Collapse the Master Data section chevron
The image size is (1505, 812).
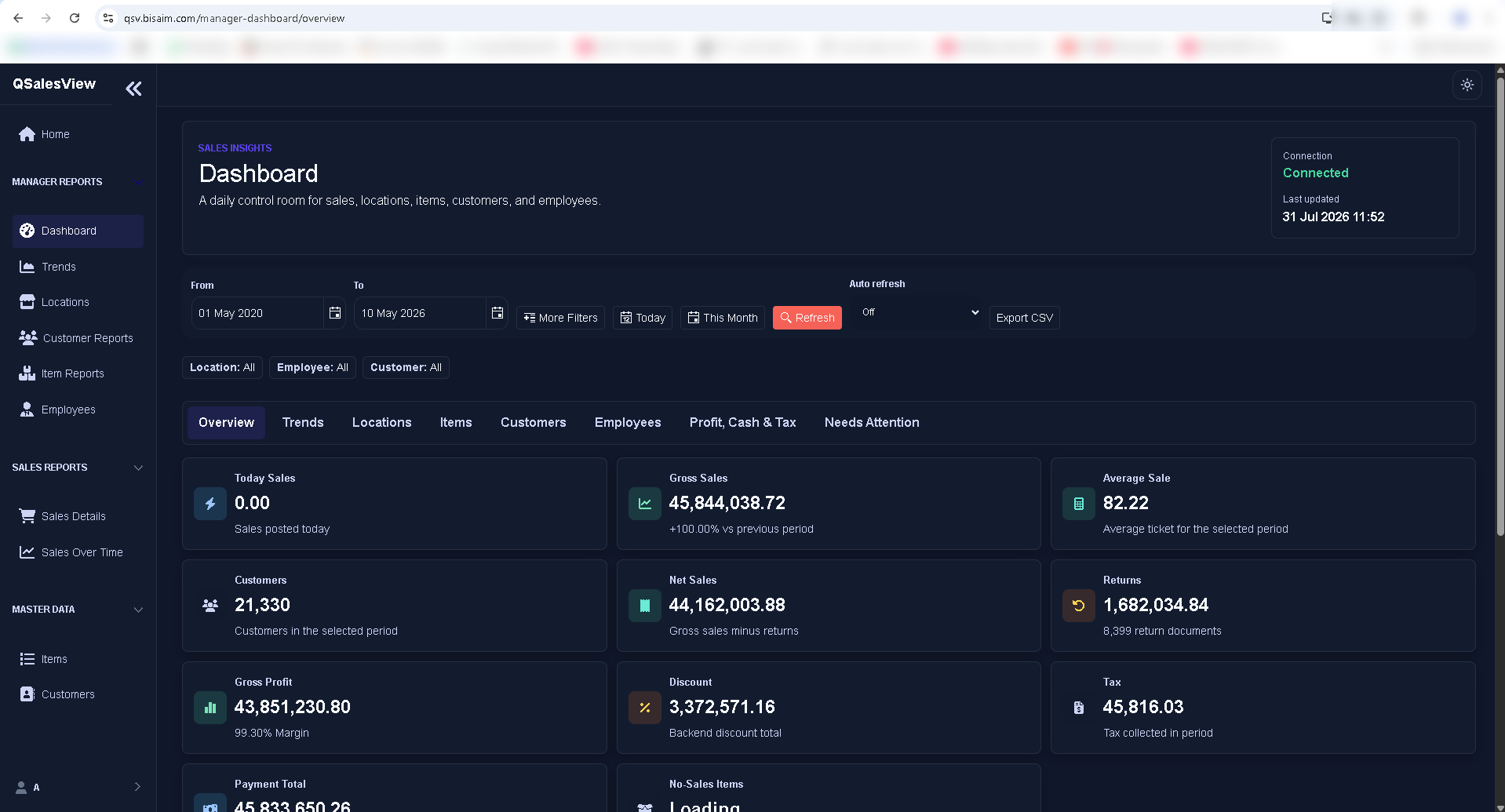click(138, 610)
